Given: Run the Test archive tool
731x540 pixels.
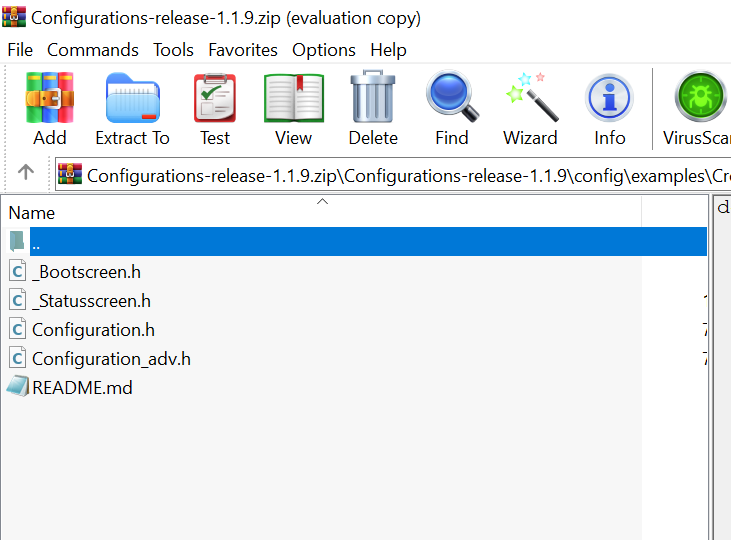Looking at the screenshot, I should 215,98.
